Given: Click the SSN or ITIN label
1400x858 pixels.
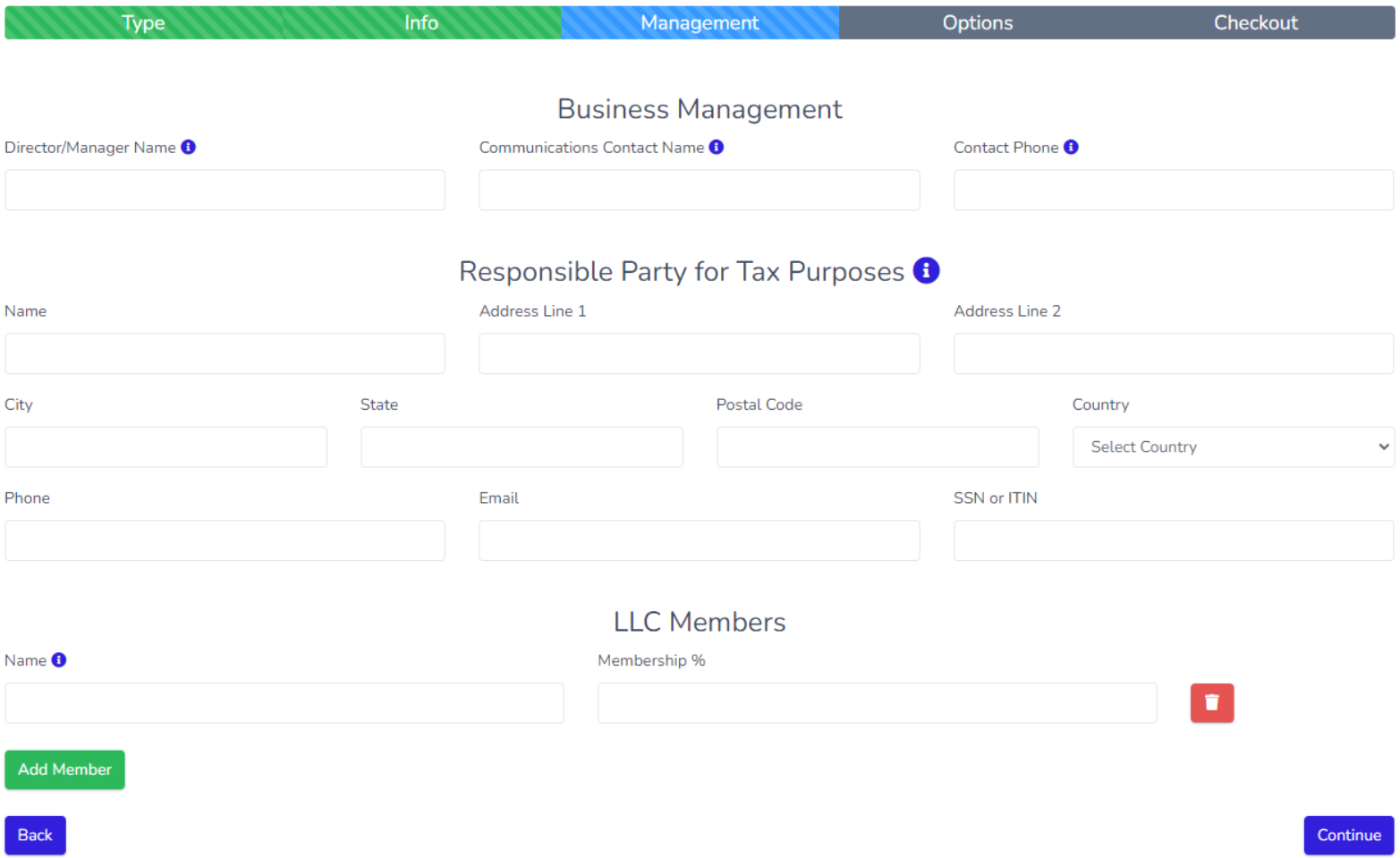Looking at the screenshot, I should coord(996,498).
